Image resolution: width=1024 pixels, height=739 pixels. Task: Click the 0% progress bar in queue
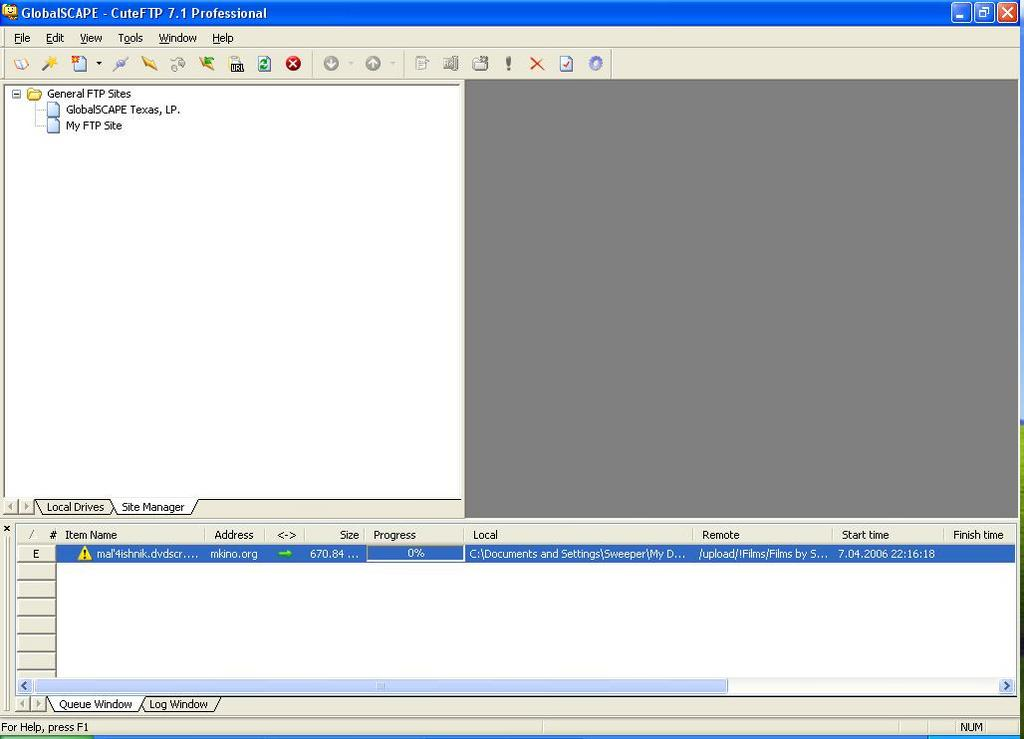tap(415, 553)
